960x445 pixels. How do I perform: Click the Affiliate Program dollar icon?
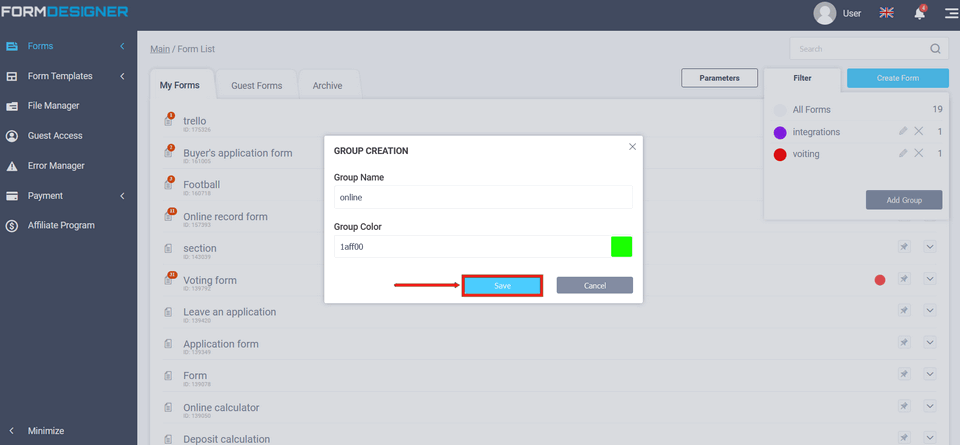coord(12,226)
